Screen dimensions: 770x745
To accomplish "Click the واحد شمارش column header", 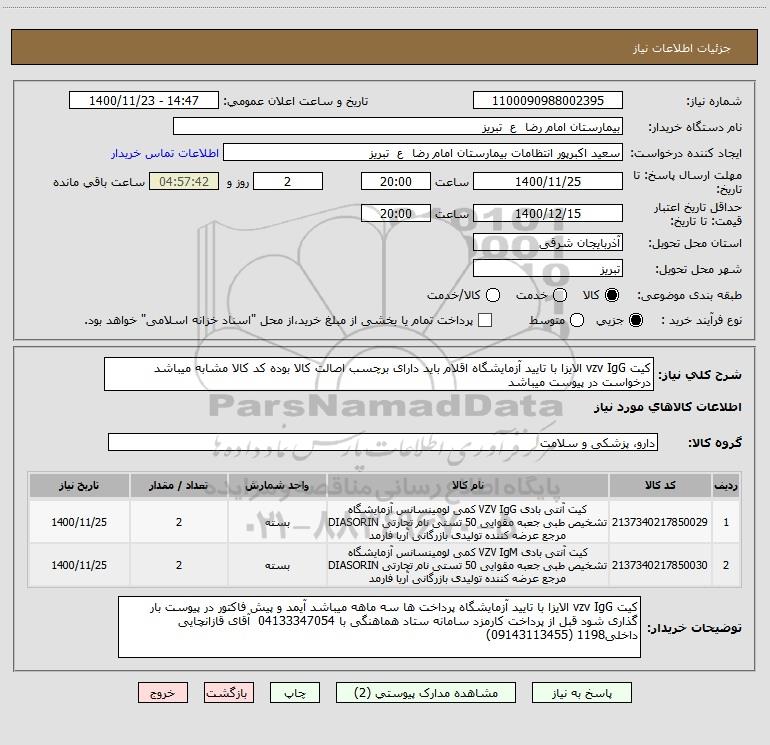I will pyautogui.click(x=277, y=485).
